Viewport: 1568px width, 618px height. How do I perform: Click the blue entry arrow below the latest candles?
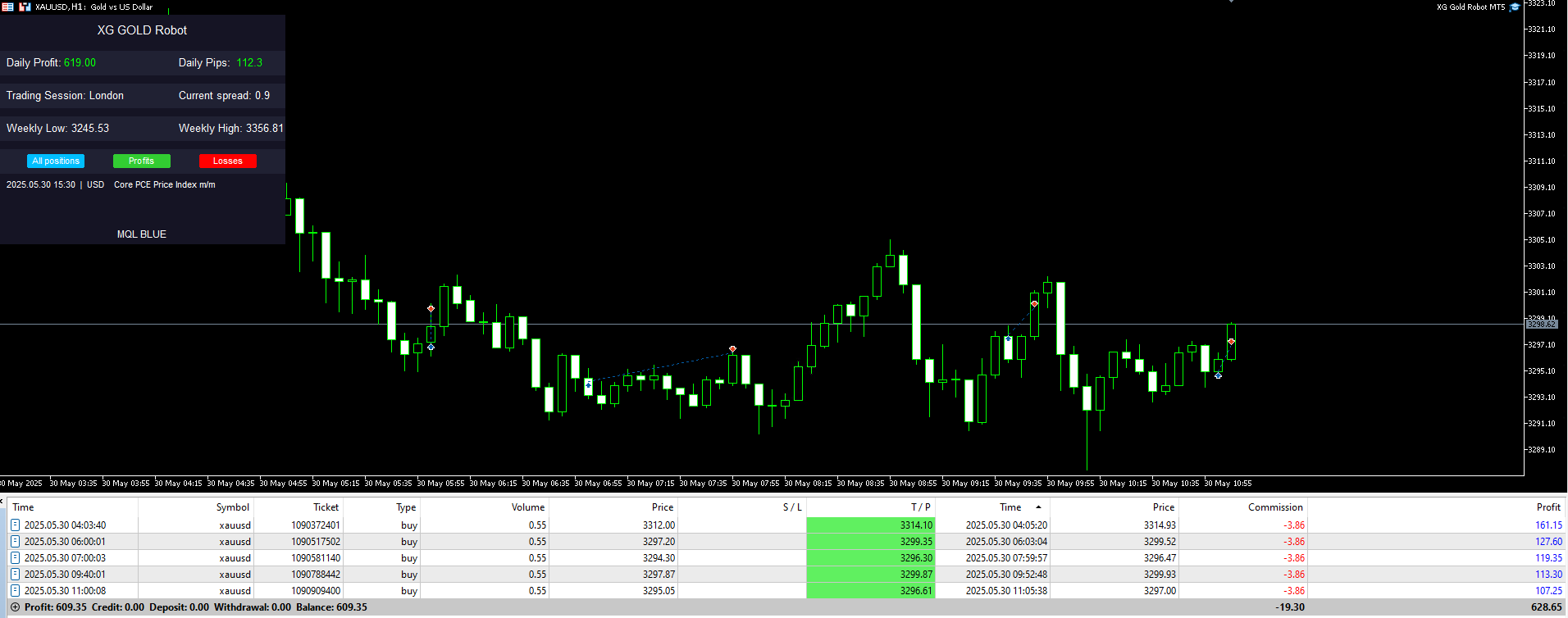[1218, 375]
